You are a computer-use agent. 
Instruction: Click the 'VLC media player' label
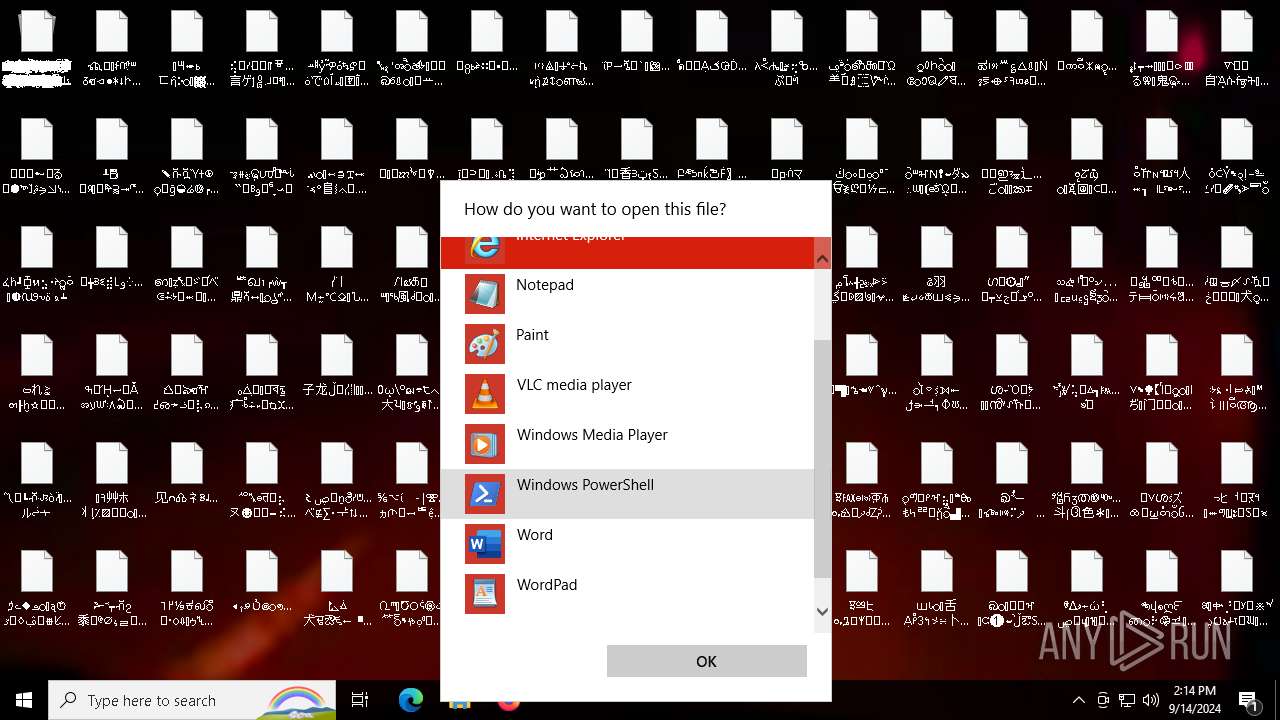574,385
